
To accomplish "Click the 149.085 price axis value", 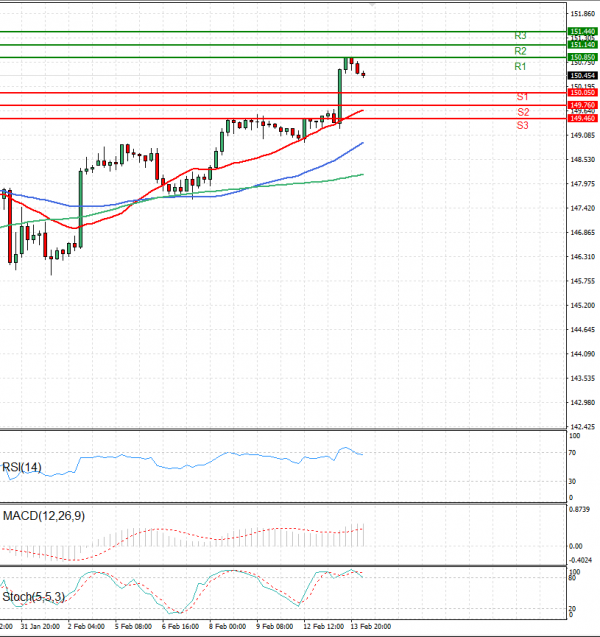I will click(x=583, y=135).
